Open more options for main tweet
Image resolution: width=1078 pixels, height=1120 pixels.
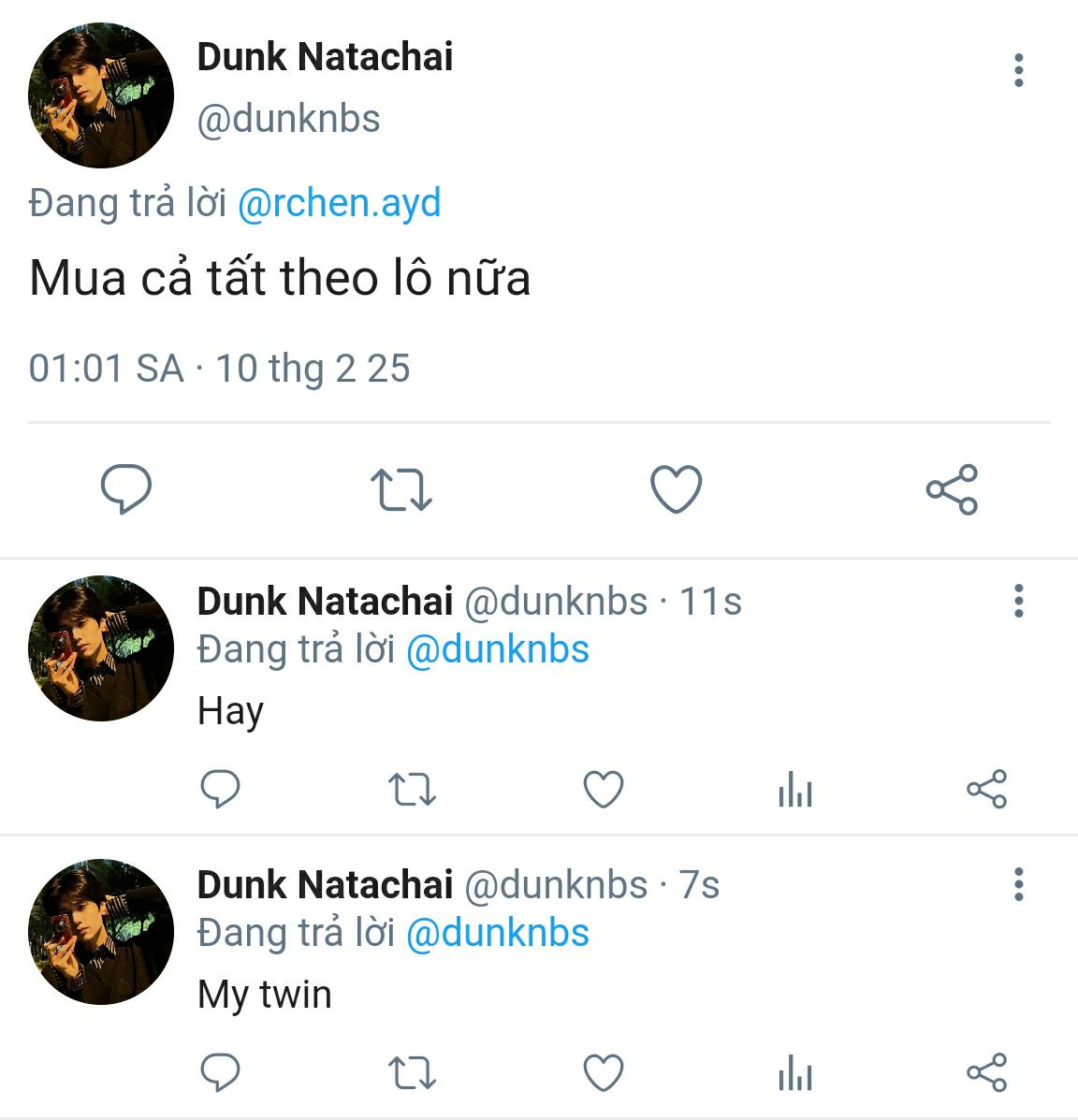click(x=1019, y=71)
